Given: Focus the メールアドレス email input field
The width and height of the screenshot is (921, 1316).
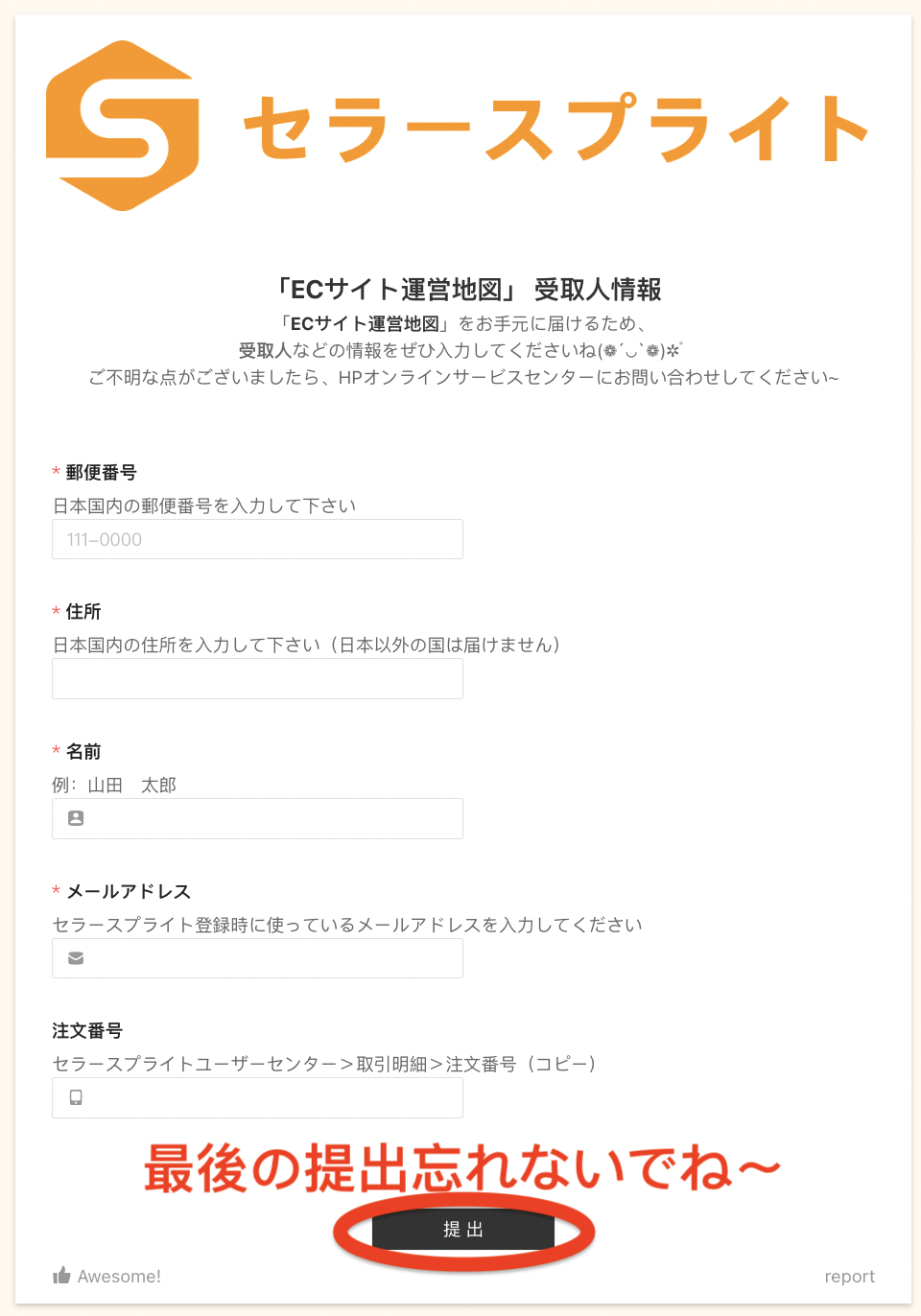Looking at the screenshot, I should coord(257,958).
